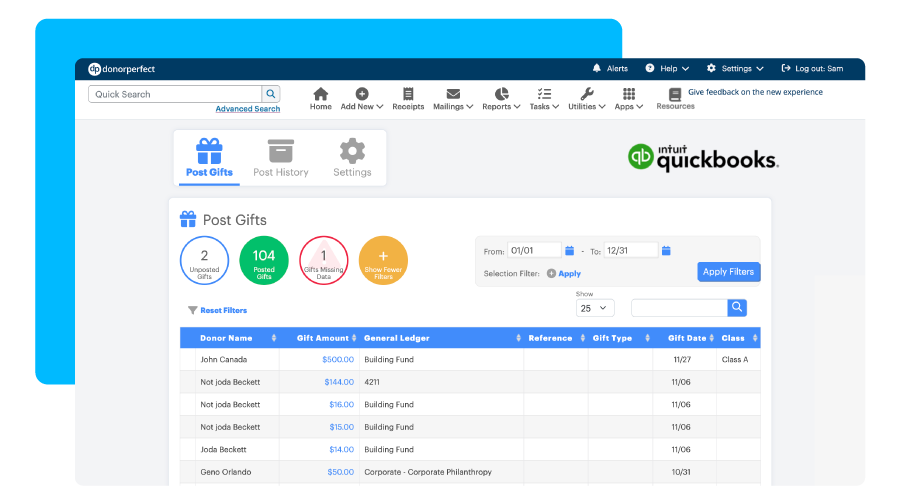
Task: Open the $16.00 gift amount
Action: [x=341, y=404]
